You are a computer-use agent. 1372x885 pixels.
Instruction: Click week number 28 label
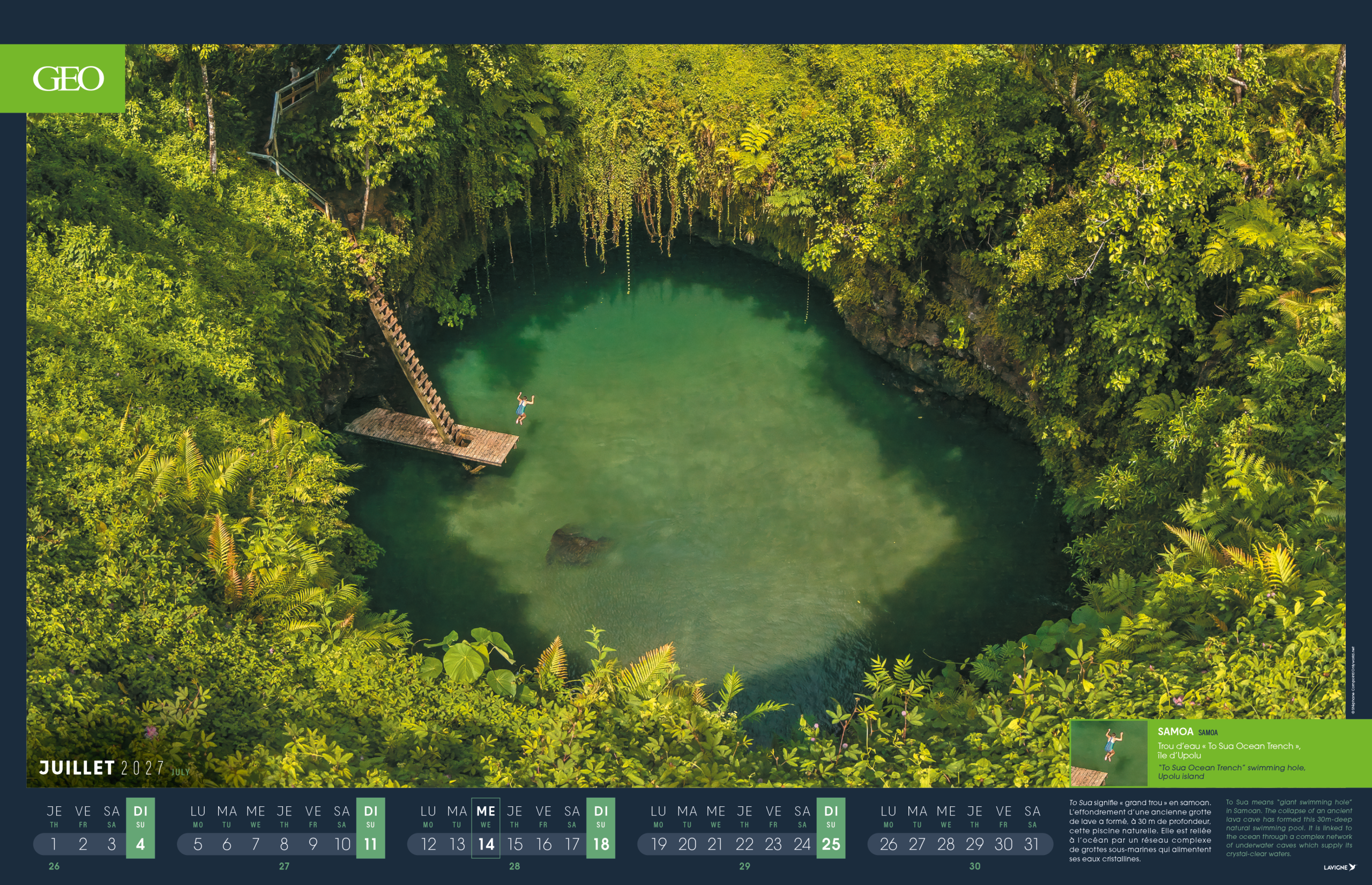point(514,866)
